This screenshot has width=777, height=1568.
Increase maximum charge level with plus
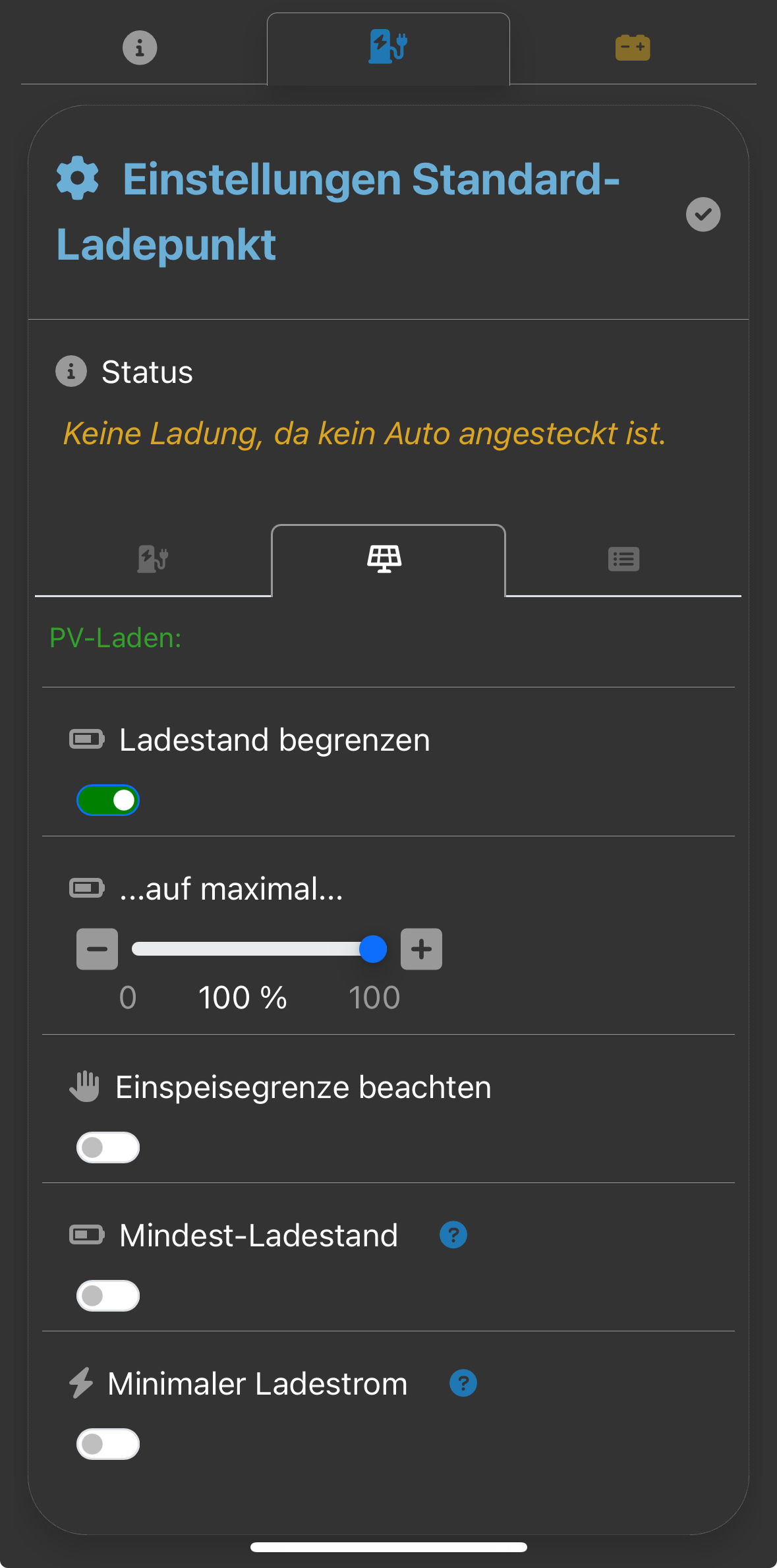pyautogui.click(x=422, y=949)
